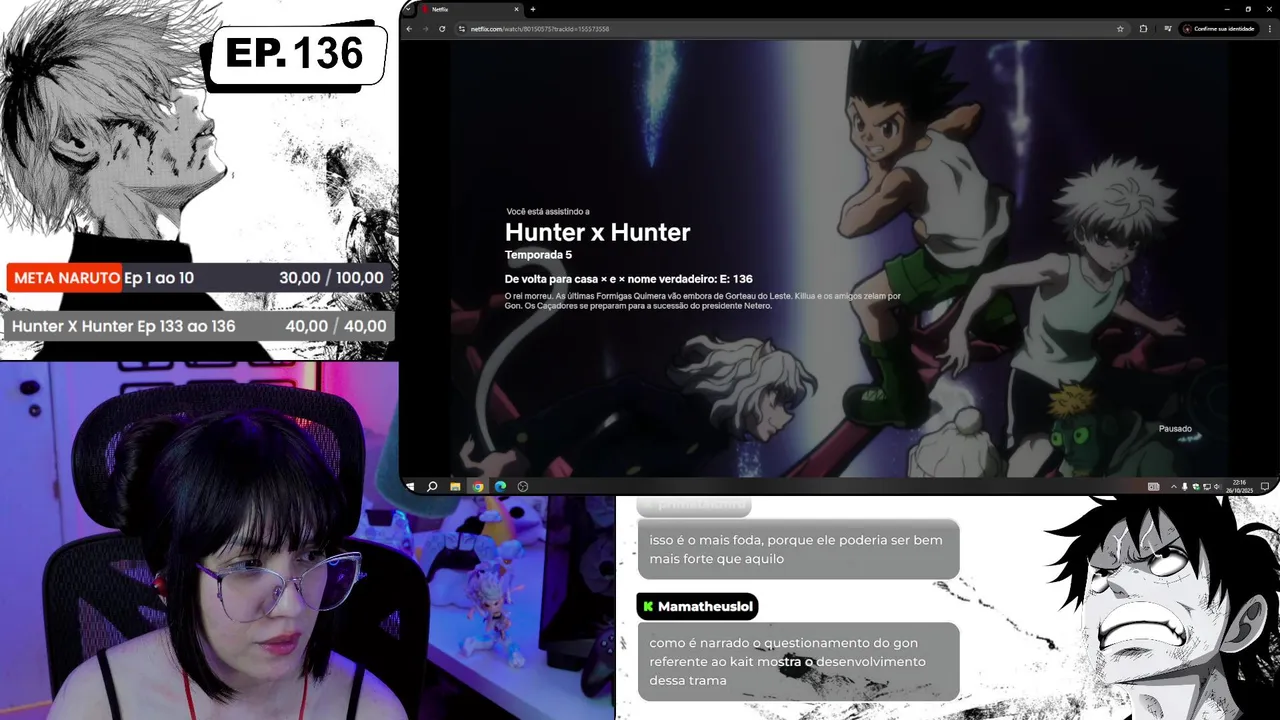Click the Pausado status text
Image resolution: width=1280 pixels, height=720 pixels.
click(x=1175, y=429)
